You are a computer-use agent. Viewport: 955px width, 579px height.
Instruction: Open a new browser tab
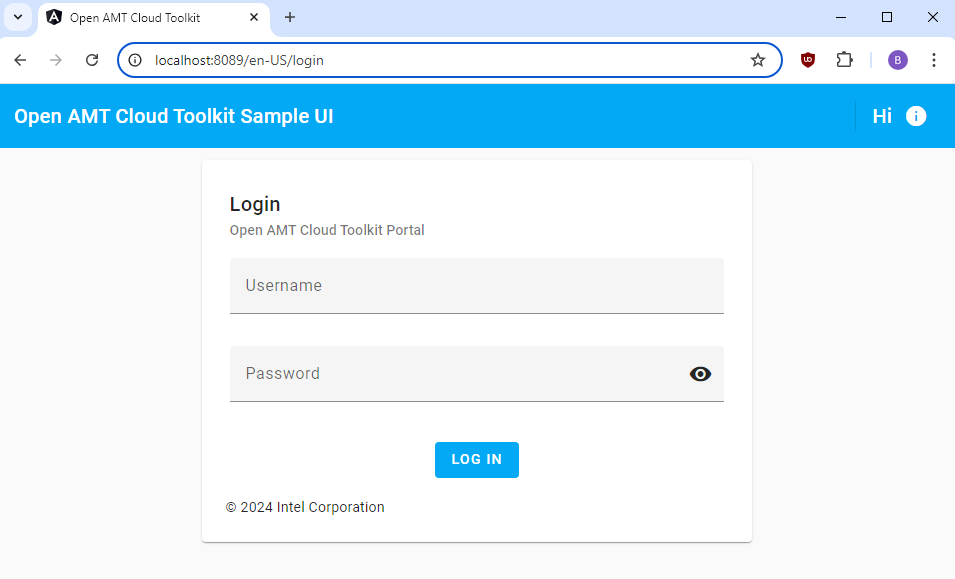tap(289, 17)
